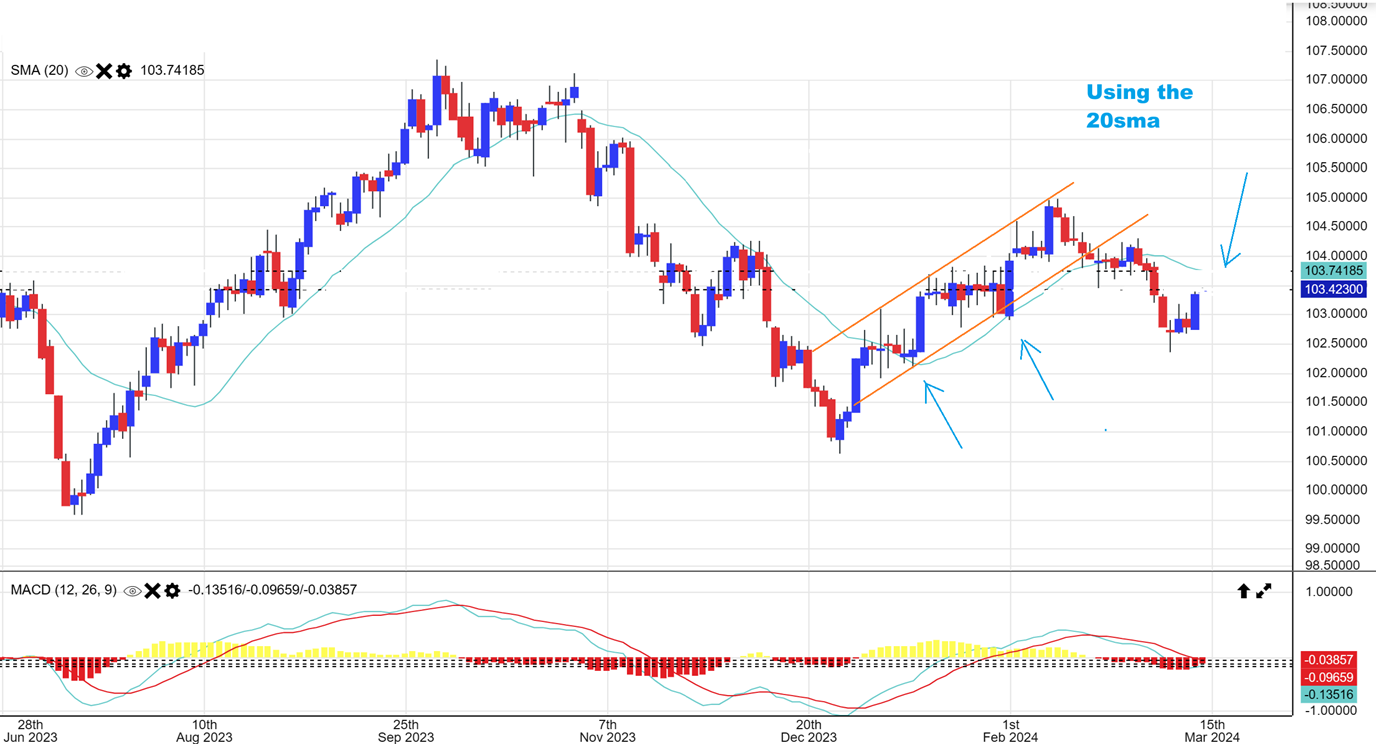Maximize the MACD pane with the expand icon
1376x744 pixels.
pos(1264,591)
